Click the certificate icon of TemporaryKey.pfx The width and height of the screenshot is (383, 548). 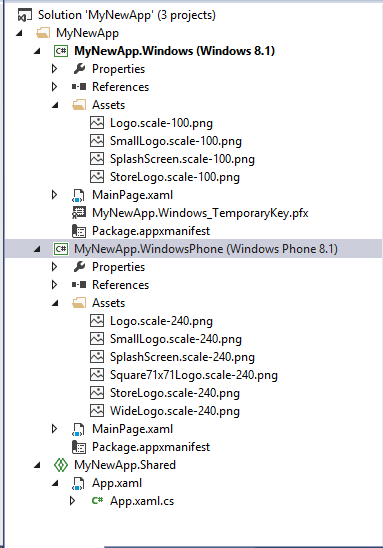click(79, 213)
